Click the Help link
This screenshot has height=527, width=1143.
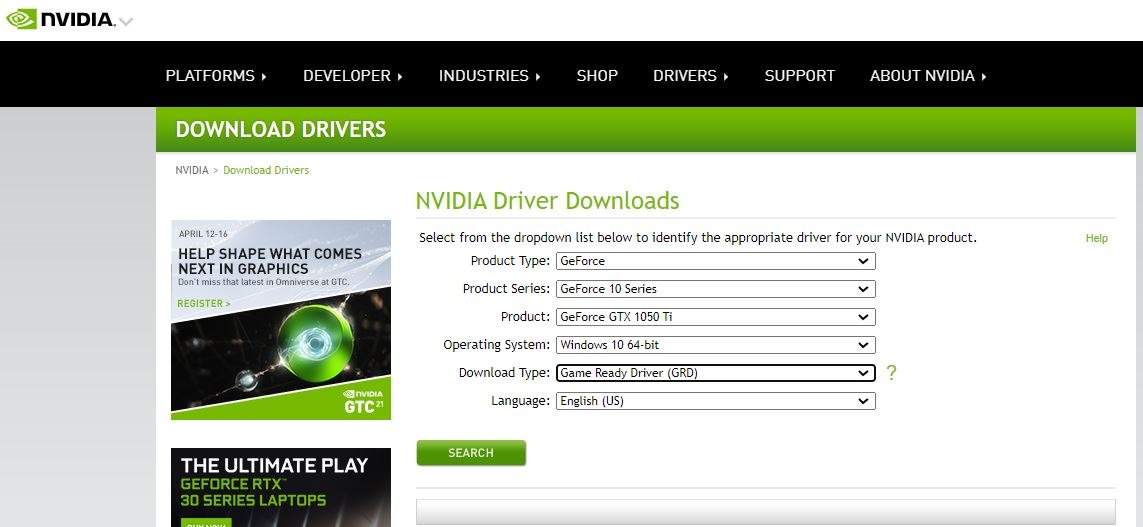coord(1096,238)
